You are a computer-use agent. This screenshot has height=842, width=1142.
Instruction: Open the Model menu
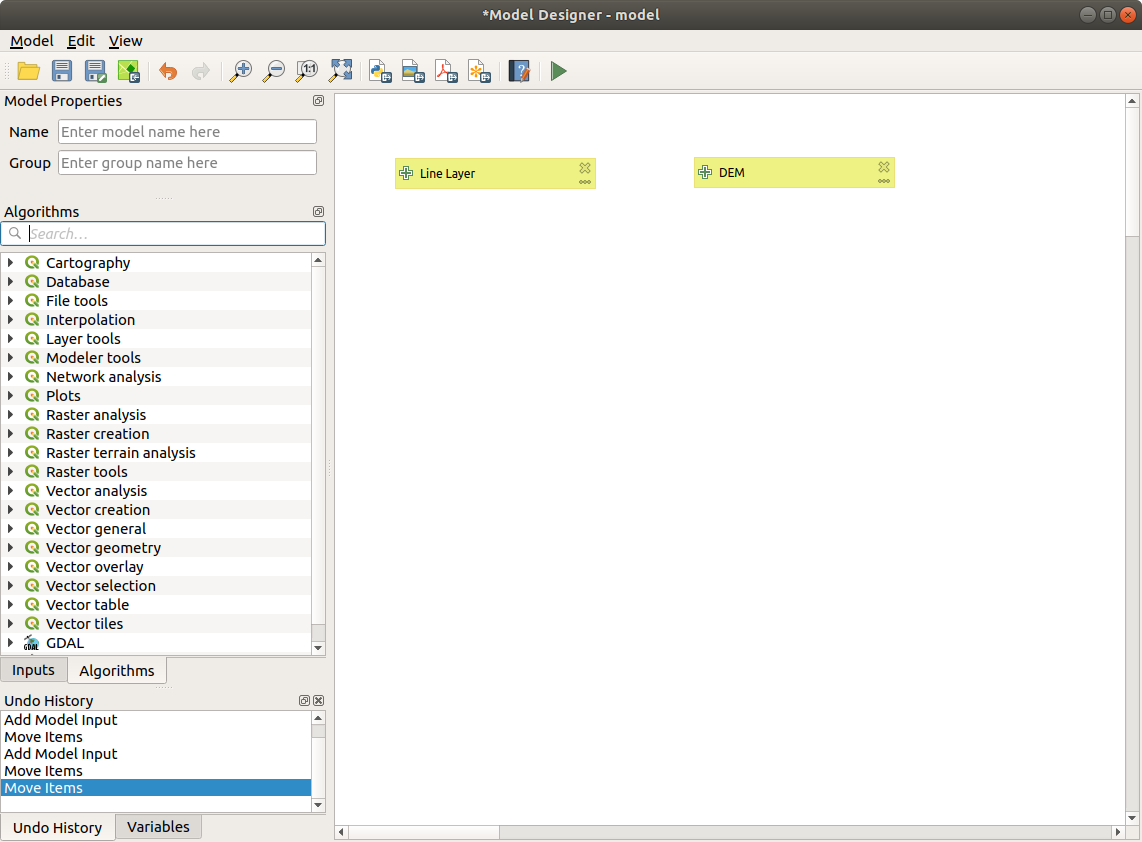point(31,41)
